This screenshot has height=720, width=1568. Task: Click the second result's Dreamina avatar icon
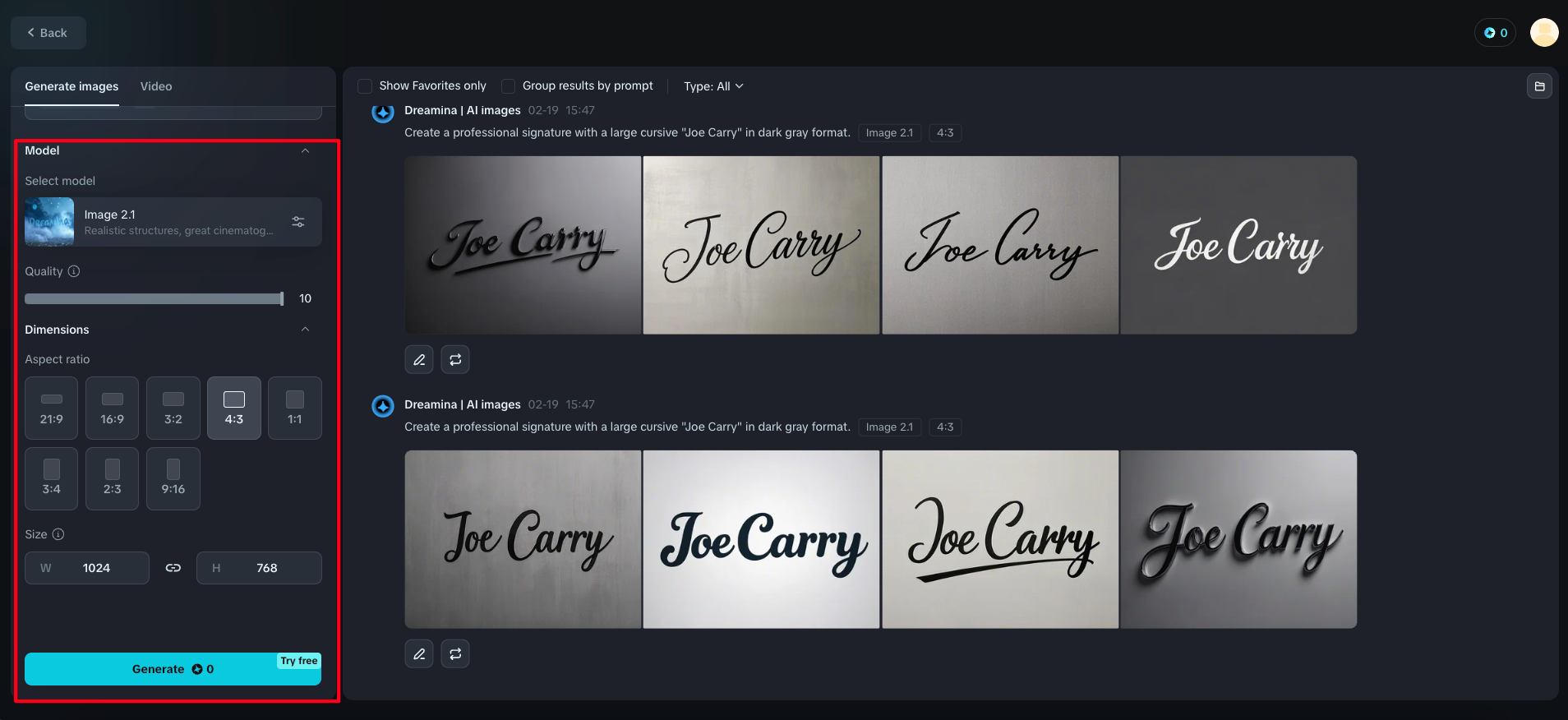383,406
